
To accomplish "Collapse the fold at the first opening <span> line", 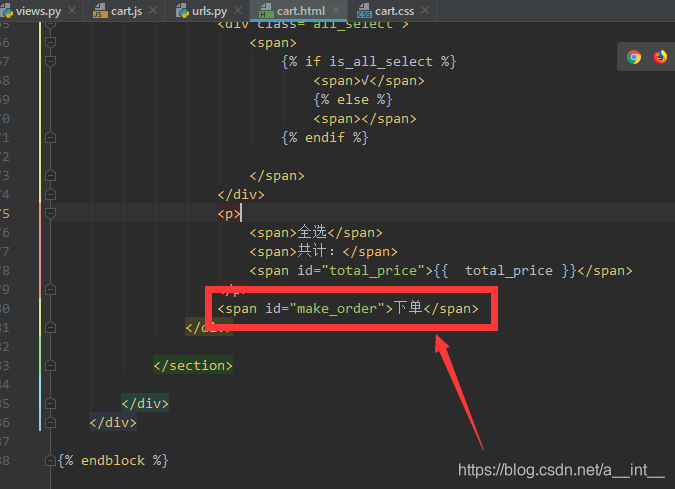I will coord(50,43).
